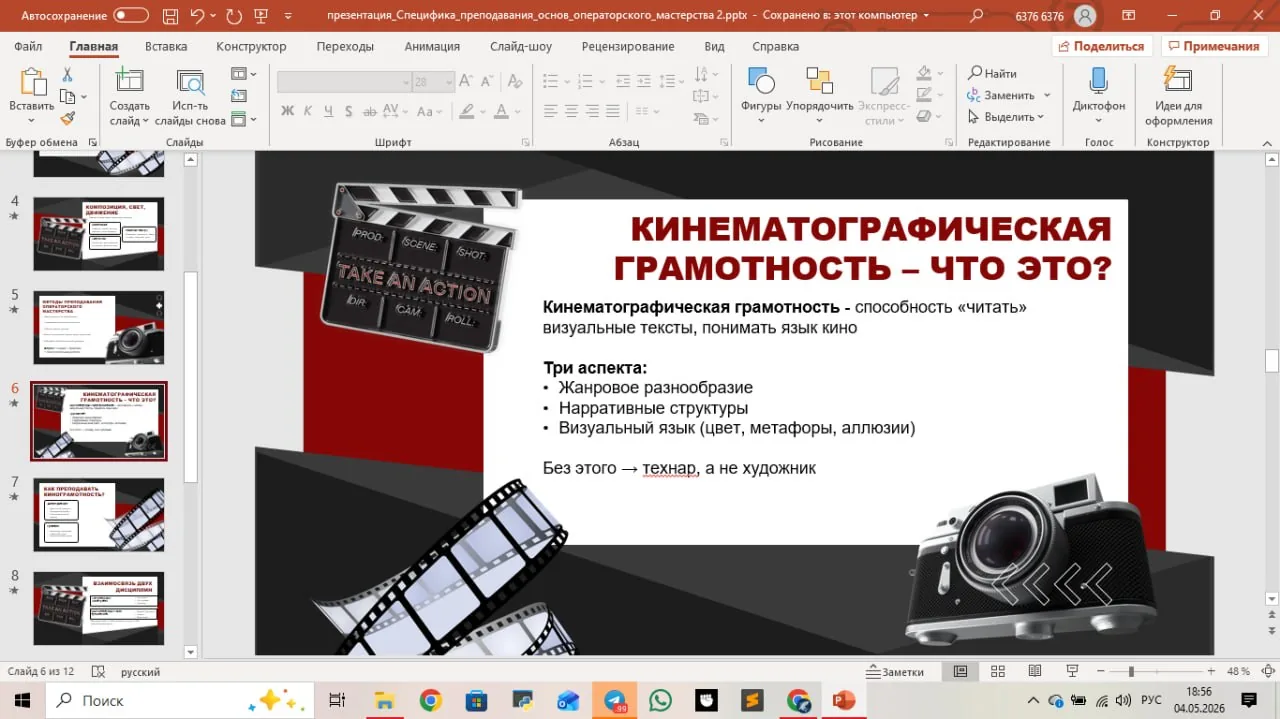This screenshot has height=719, width=1280.
Task: Open Telegram from the taskbar
Action: point(614,700)
